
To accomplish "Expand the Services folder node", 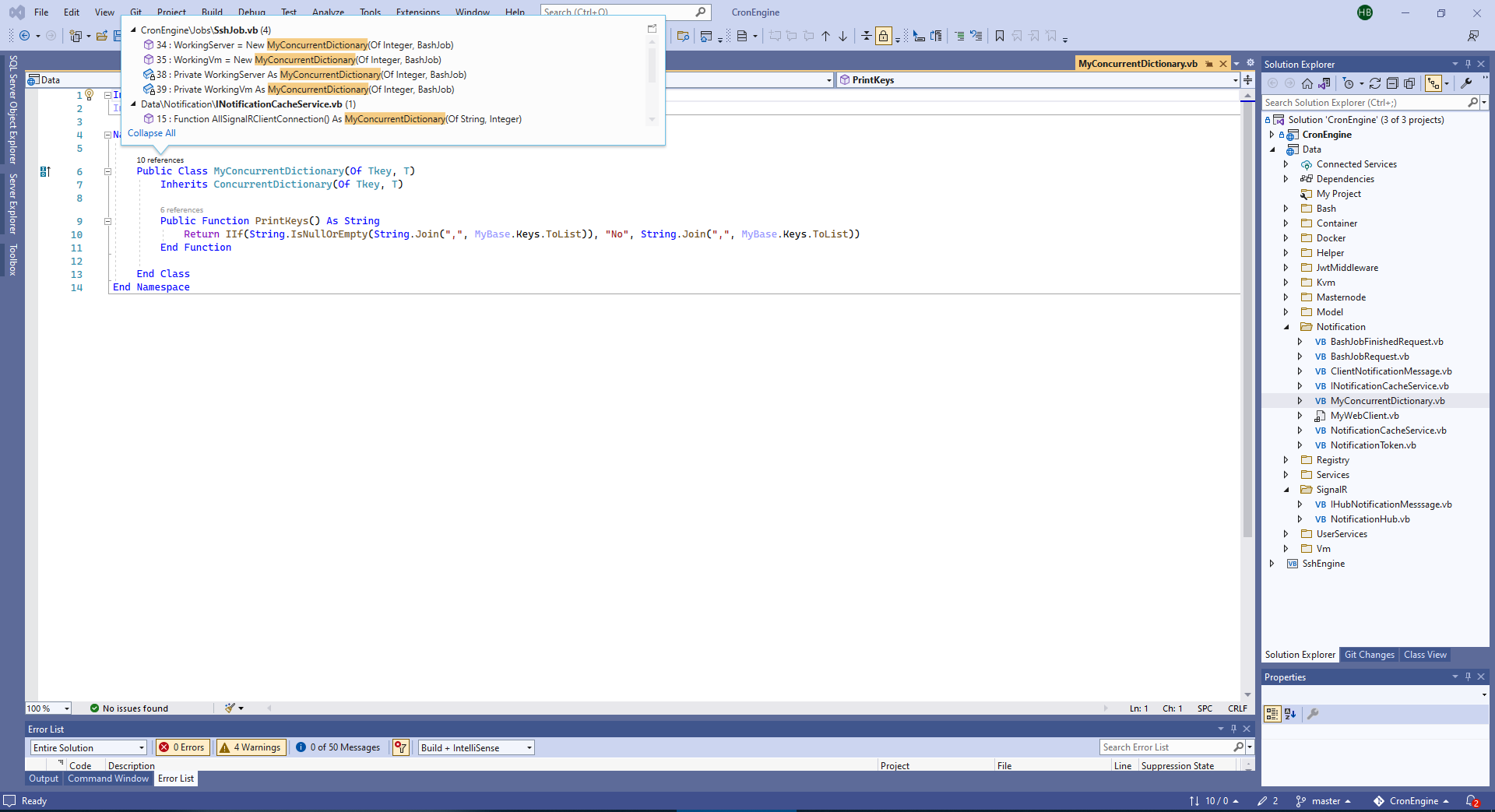I will click(1286, 475).
